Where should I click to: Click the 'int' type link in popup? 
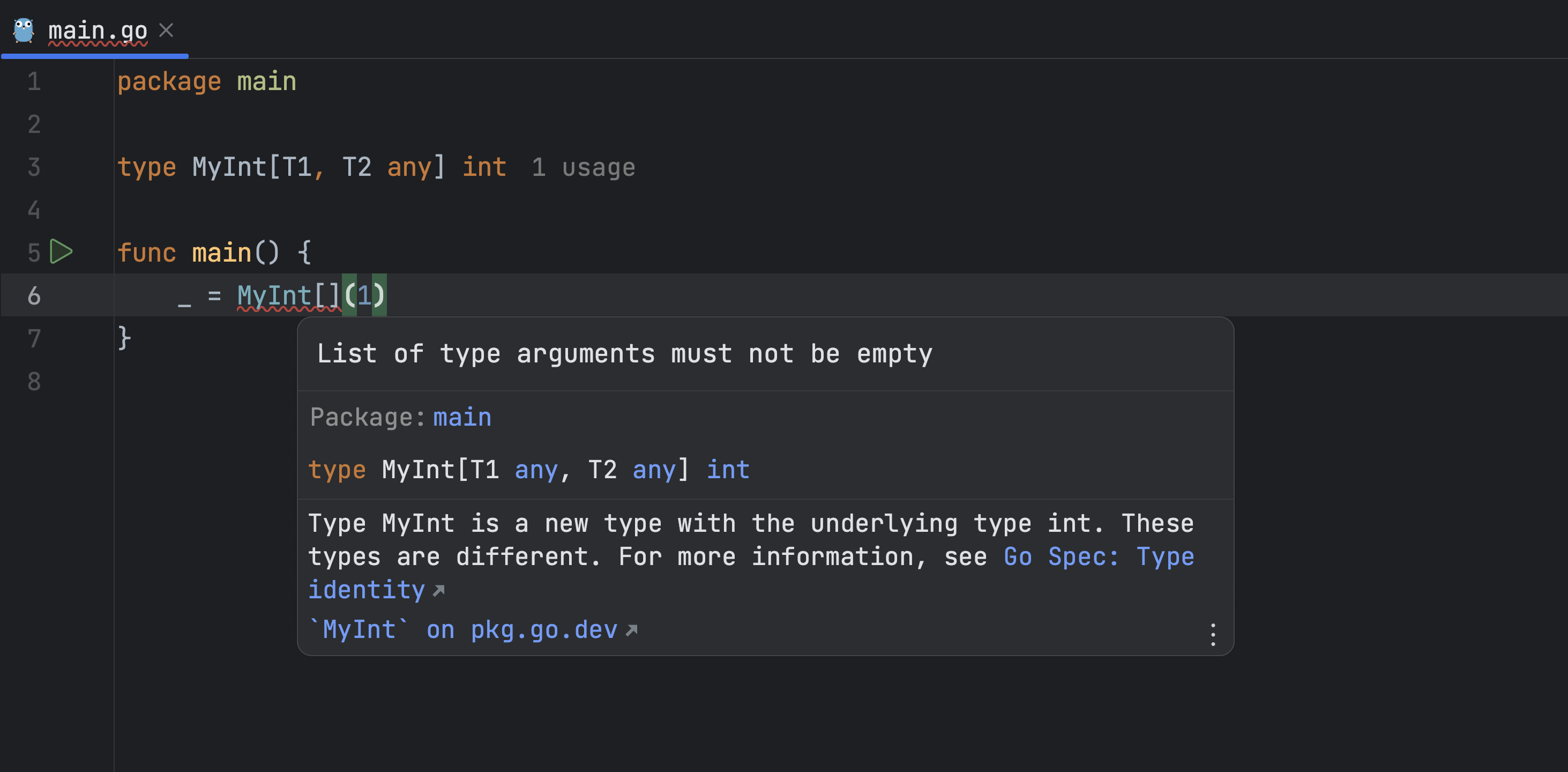(x=727, y=470)
